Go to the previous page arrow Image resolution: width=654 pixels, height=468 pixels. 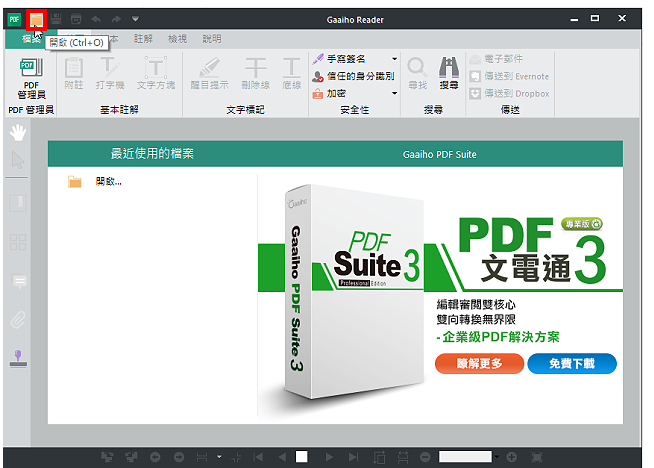[282, 458]
